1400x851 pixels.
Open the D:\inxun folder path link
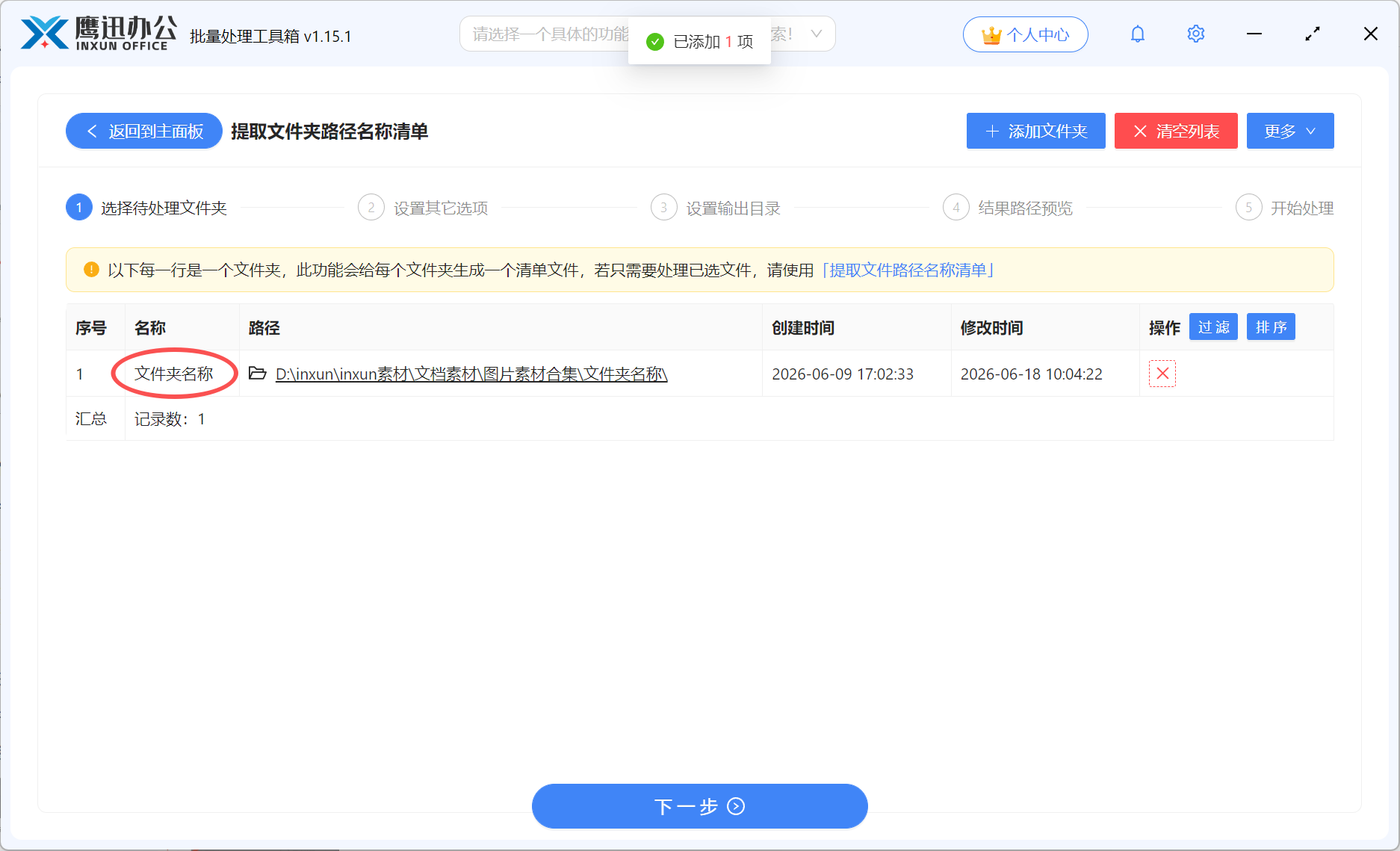(x=471, y=374)
